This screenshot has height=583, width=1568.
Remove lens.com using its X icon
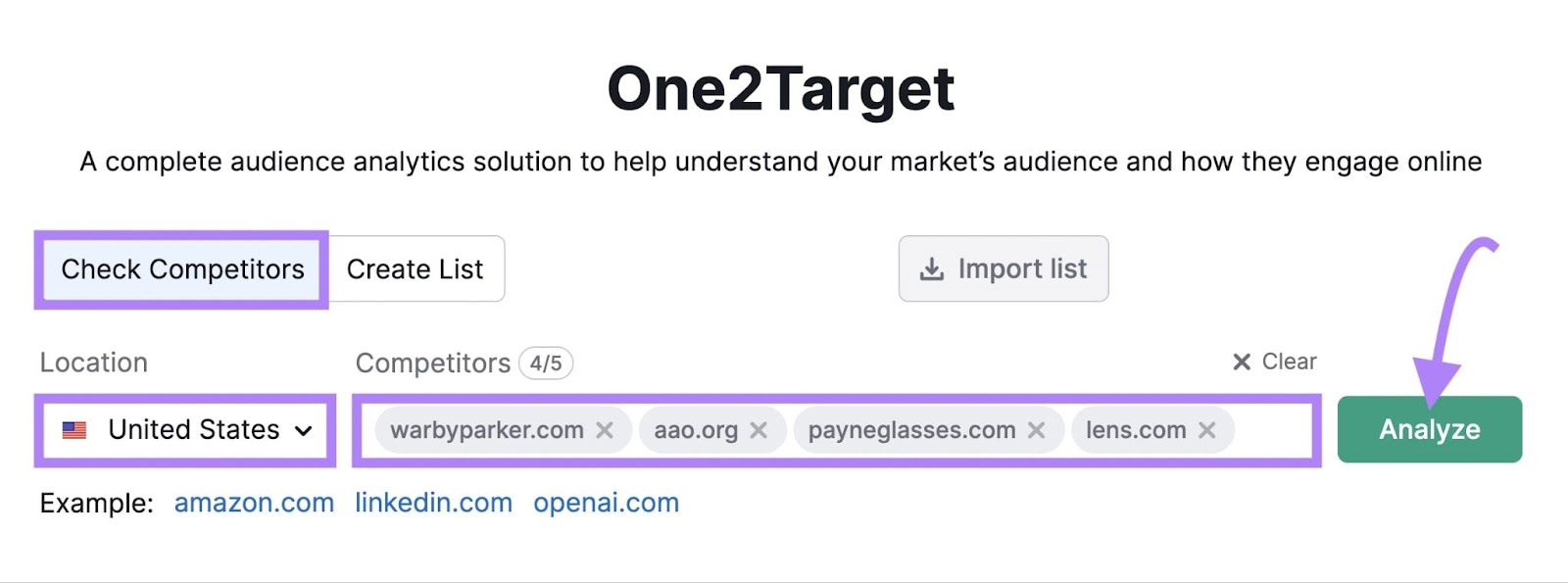pos(1207,429)
